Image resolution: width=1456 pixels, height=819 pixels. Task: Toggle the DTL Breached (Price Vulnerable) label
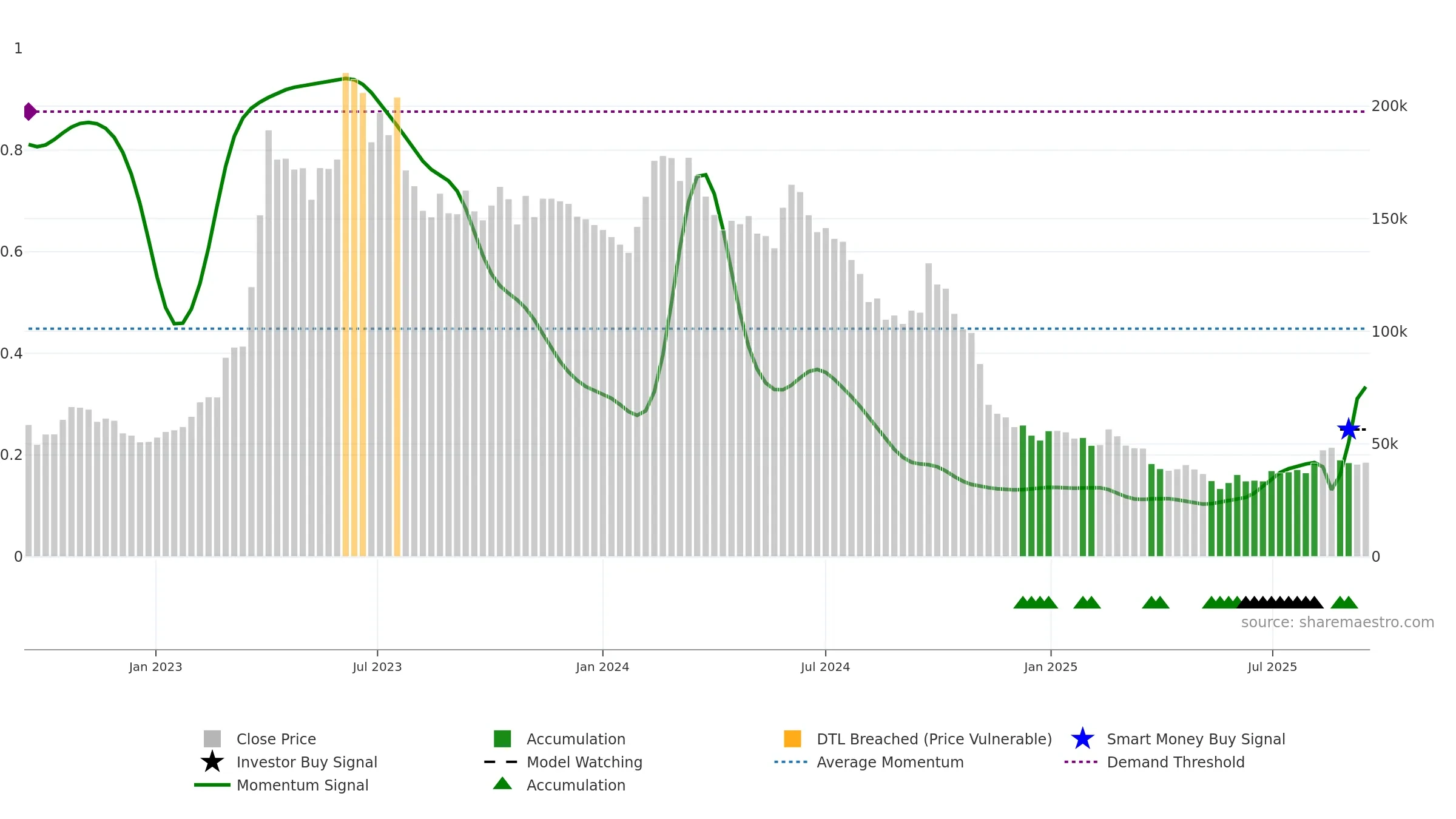point(934,739)
